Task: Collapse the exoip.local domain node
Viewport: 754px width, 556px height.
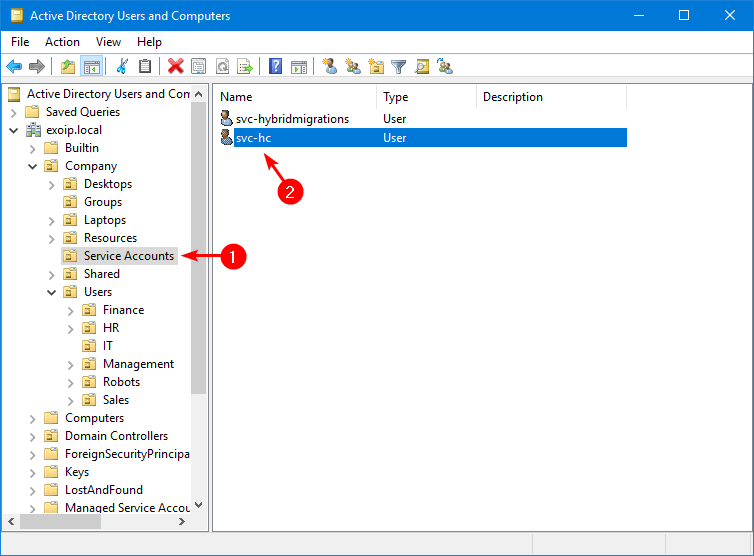Action: [x=13, y=130]
